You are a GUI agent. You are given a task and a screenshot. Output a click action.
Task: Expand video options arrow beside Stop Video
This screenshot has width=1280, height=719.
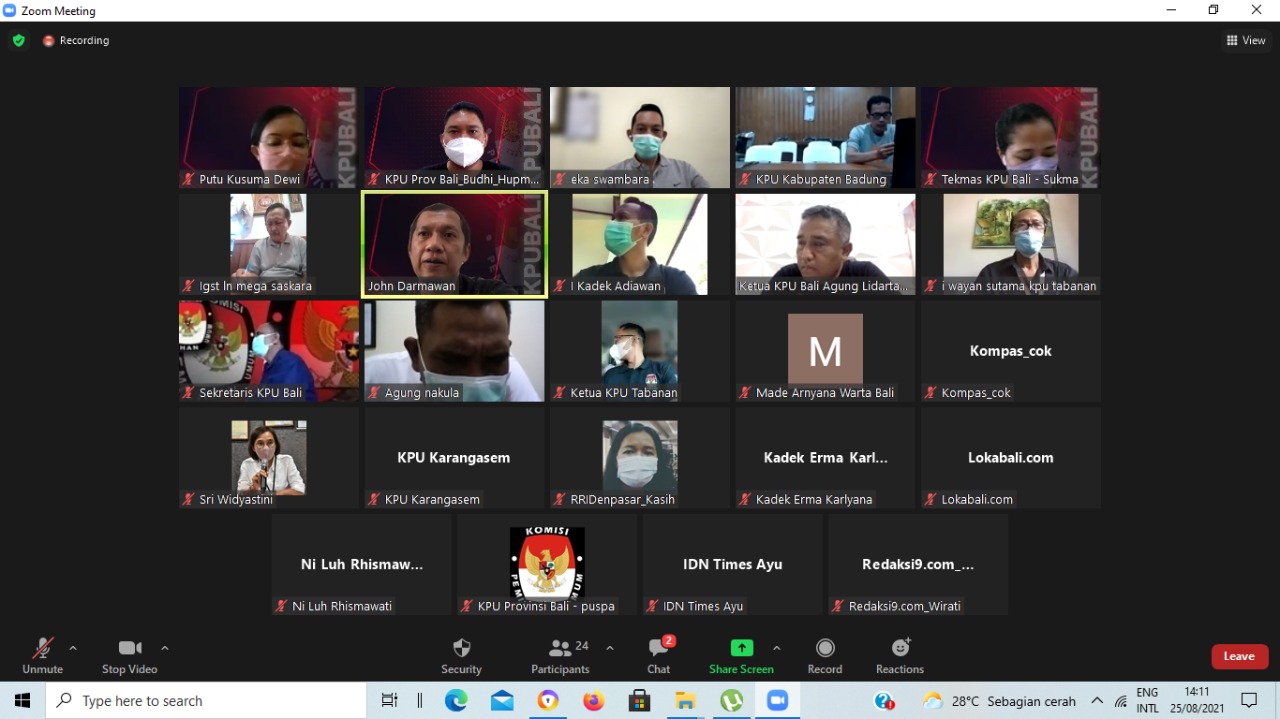[x=165, y=648]
